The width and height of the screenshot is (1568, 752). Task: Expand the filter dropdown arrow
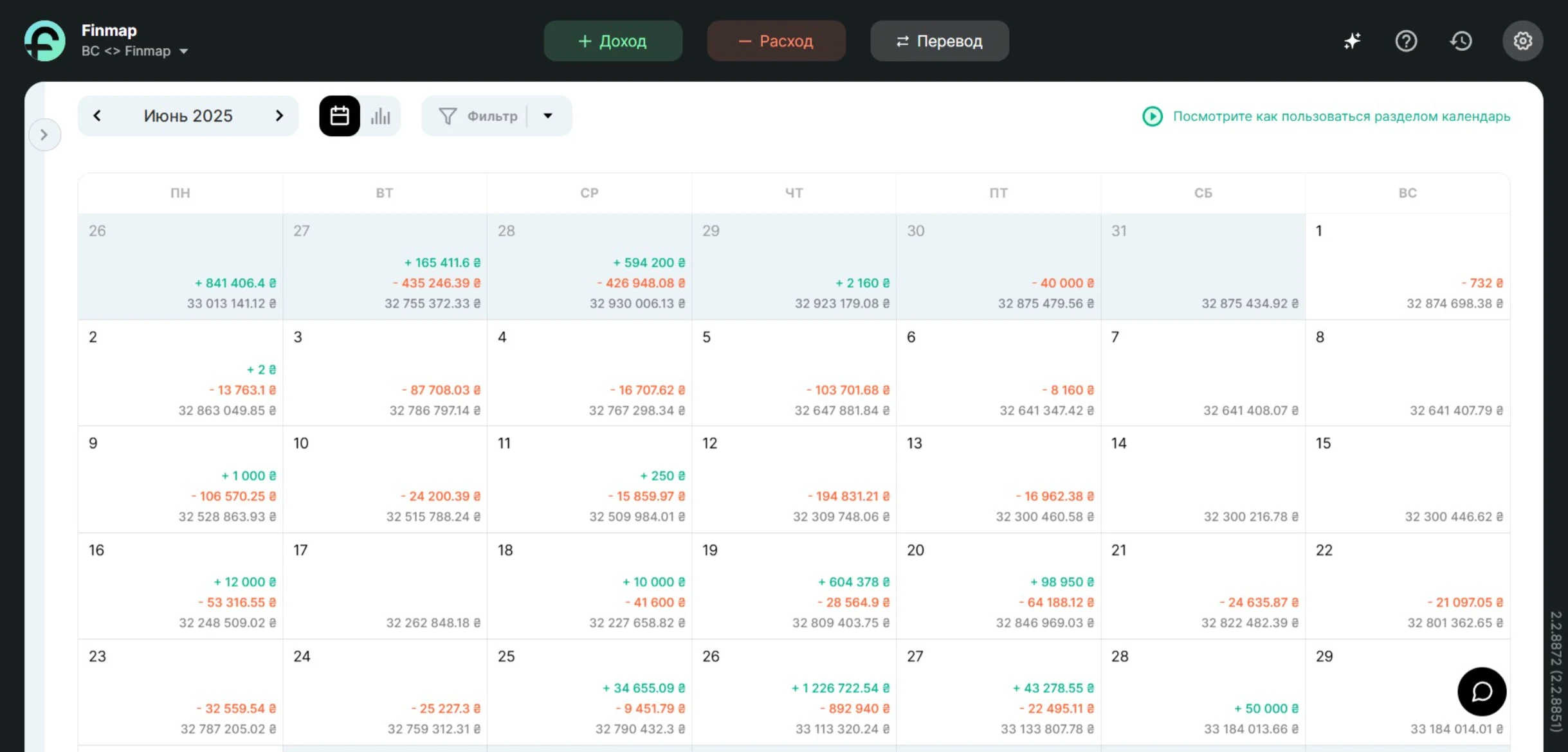[x=548, y=116]
